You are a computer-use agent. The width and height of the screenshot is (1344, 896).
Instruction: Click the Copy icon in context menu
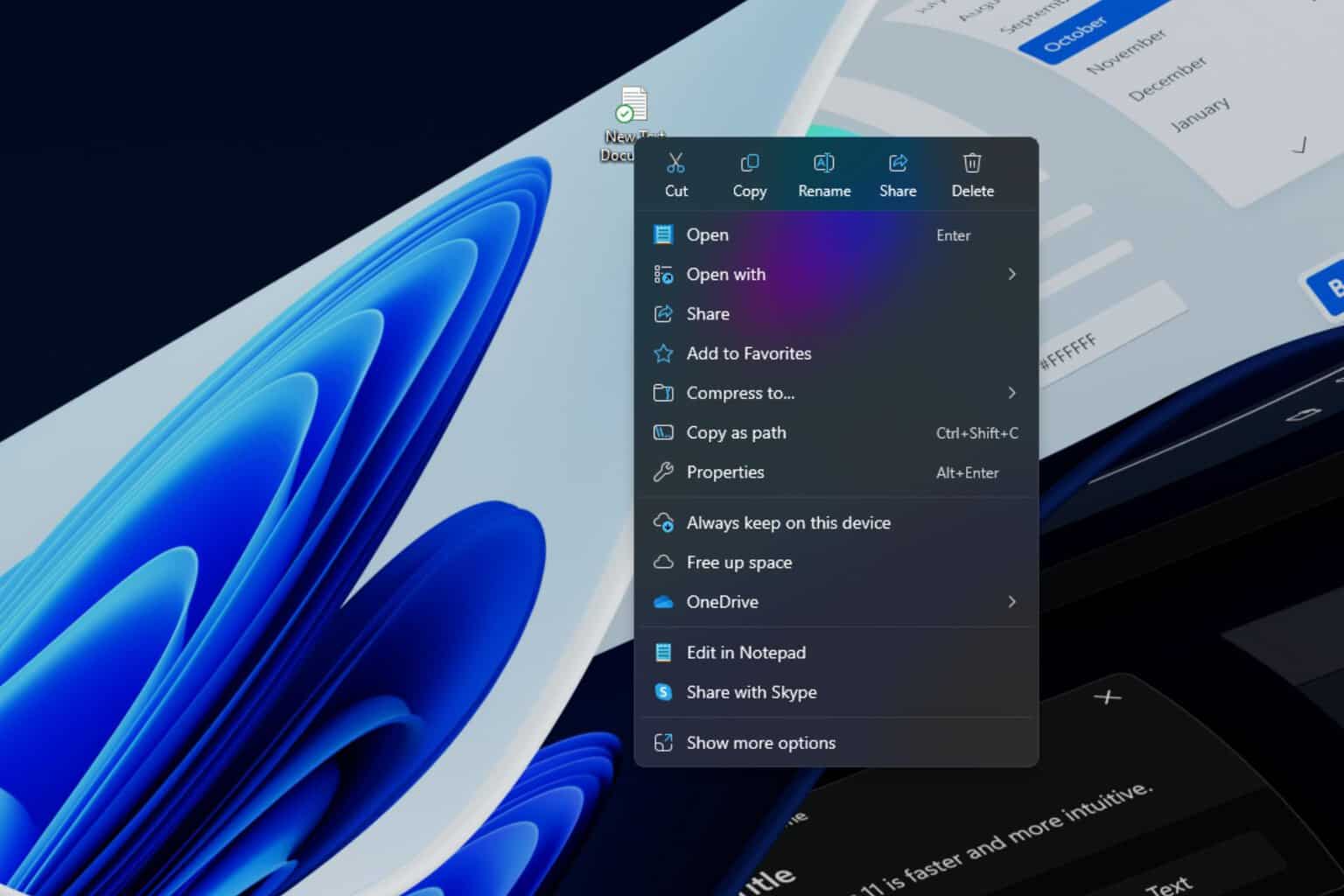click(x=749, y=164)
